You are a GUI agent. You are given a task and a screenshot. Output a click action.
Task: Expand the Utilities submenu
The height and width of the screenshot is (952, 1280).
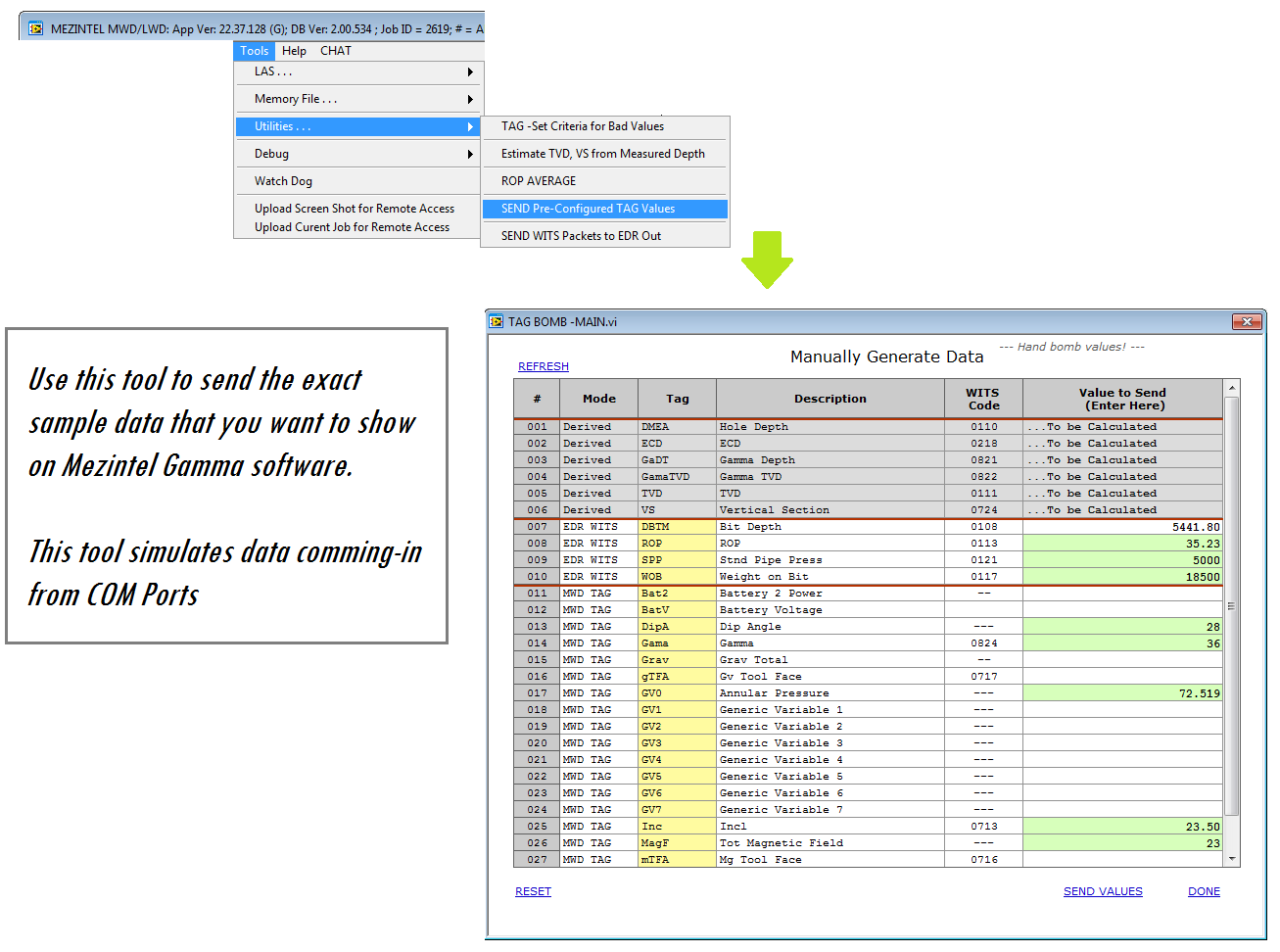pos(358,126)
